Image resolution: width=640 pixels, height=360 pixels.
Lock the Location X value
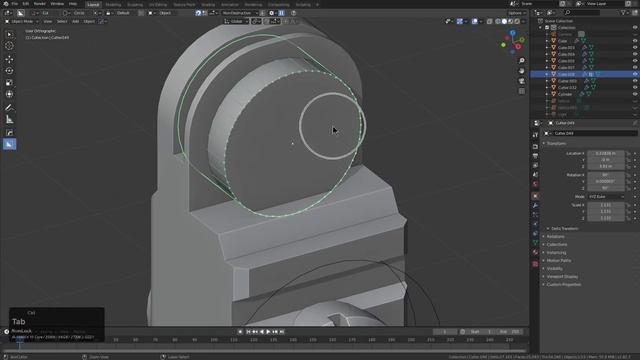pyautogui.click(x=628, y=153)
